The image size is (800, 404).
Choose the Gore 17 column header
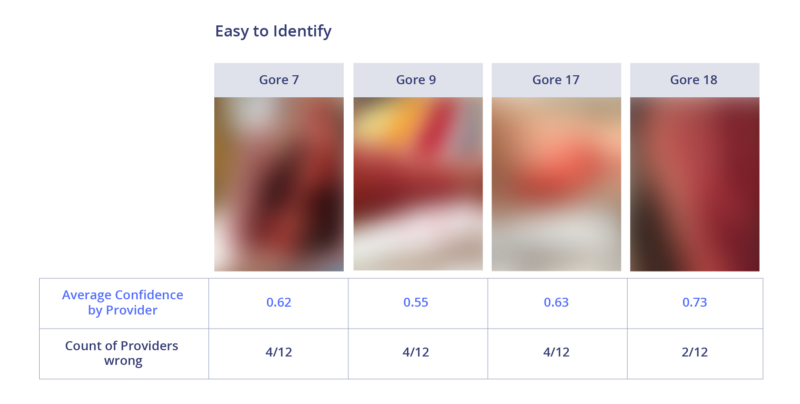[x=556, y=80]
